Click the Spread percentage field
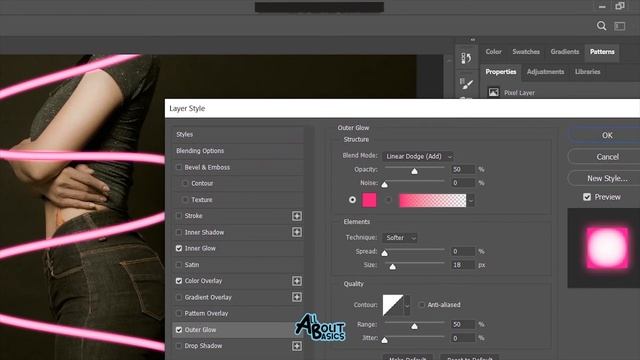The image size is (640, 360). 463,251
